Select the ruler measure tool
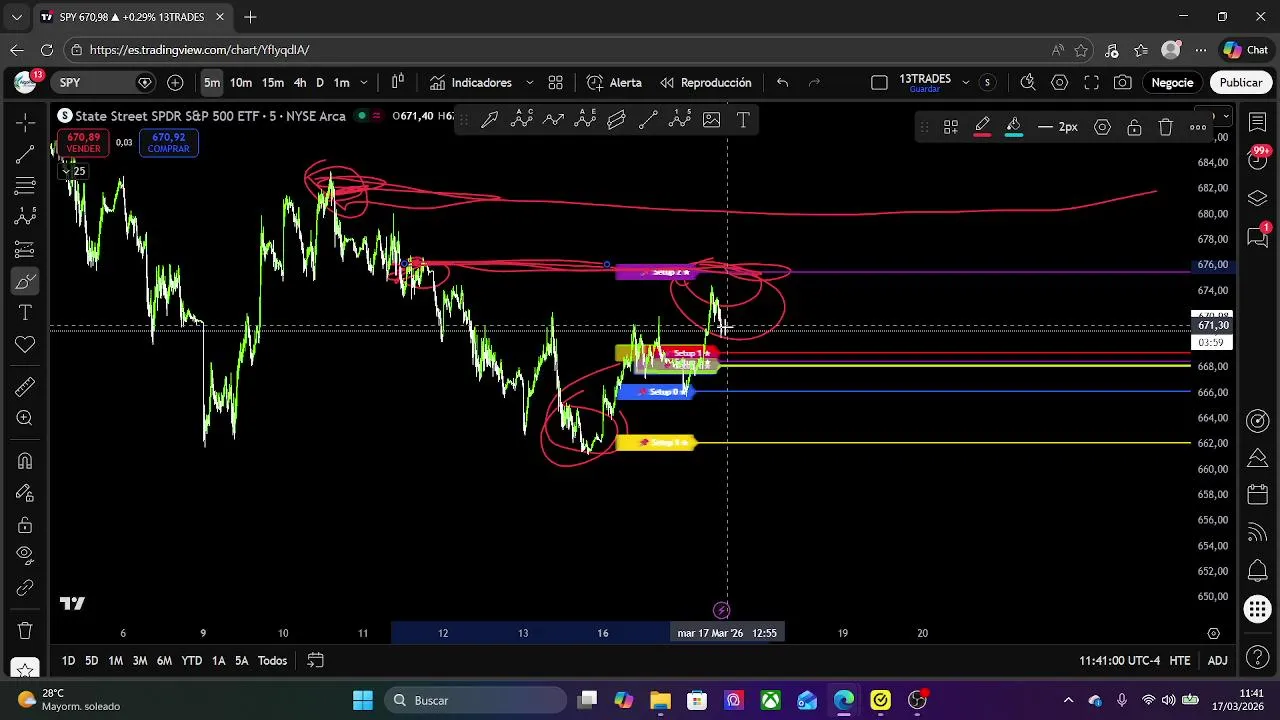The width and height of the screenshot is (1280, 720). point(25,387)
